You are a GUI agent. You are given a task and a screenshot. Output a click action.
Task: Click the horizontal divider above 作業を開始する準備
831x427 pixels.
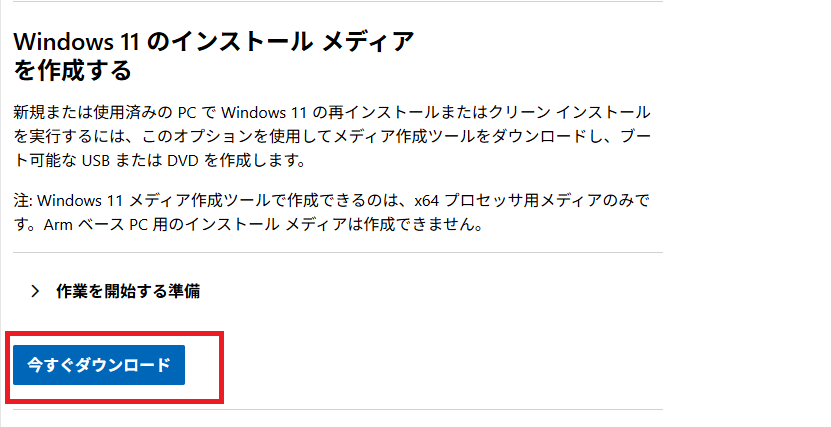[x=338, y=253]
